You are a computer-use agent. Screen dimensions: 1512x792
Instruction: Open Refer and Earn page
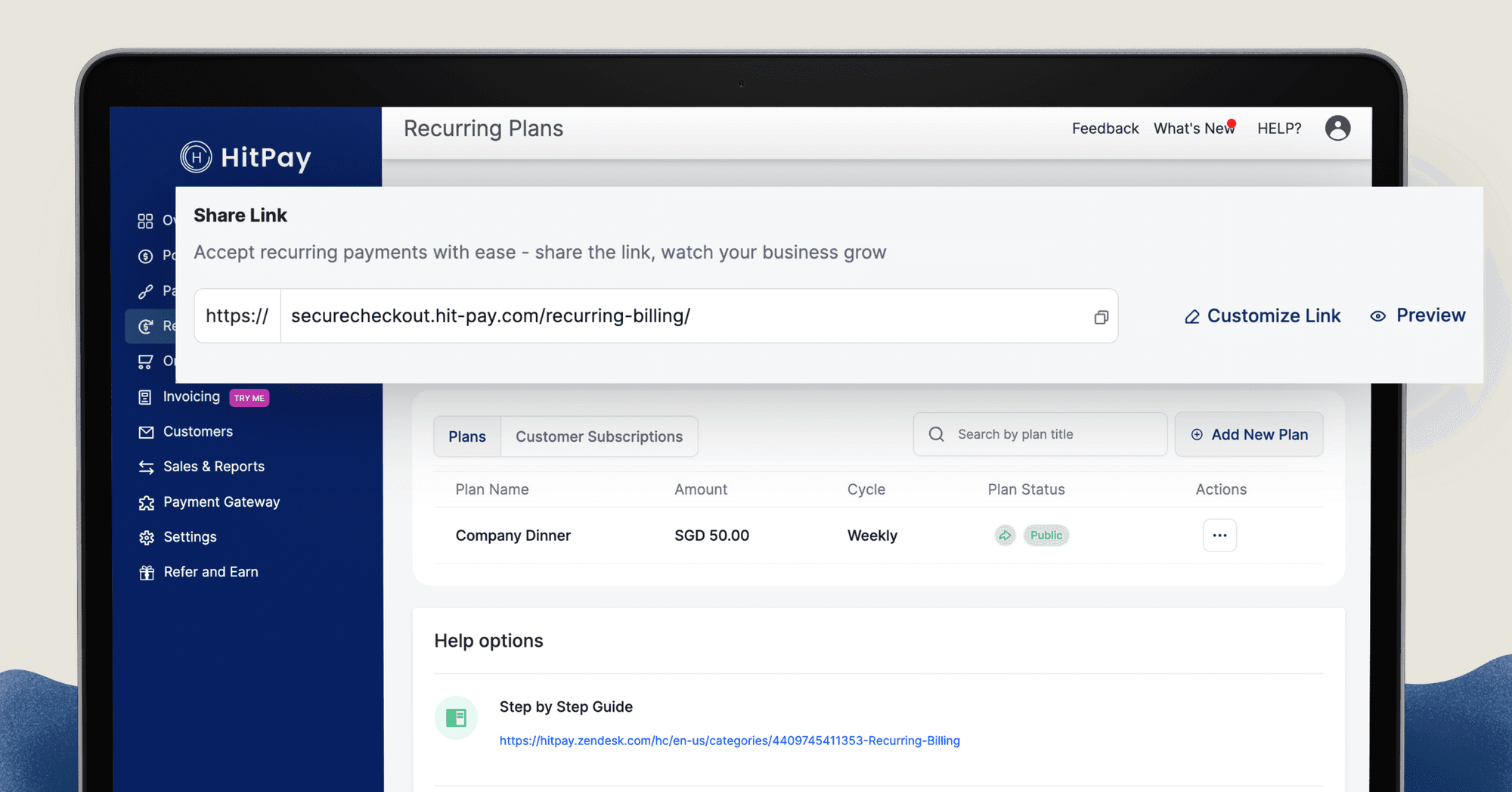point(211,572)
